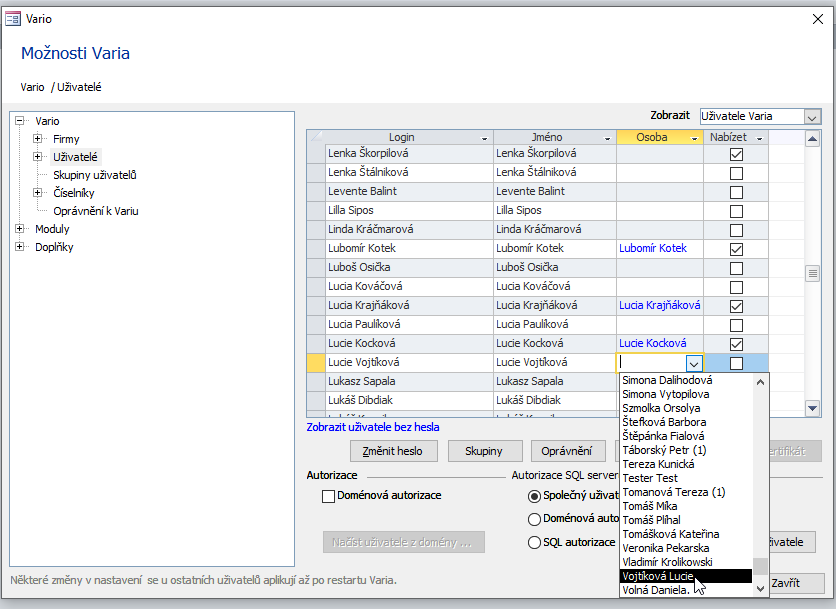
Task: Toggle the Osoba dropdown arrow for Lucie Vojtíková
Action: pyautogui.click(x=694, y=364)
